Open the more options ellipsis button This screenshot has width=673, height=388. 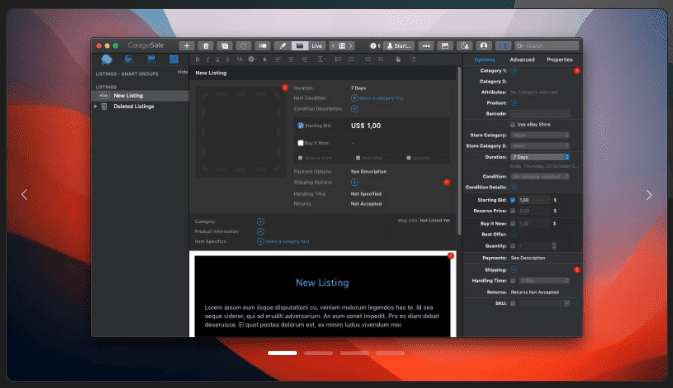click(x=426, y=46)
